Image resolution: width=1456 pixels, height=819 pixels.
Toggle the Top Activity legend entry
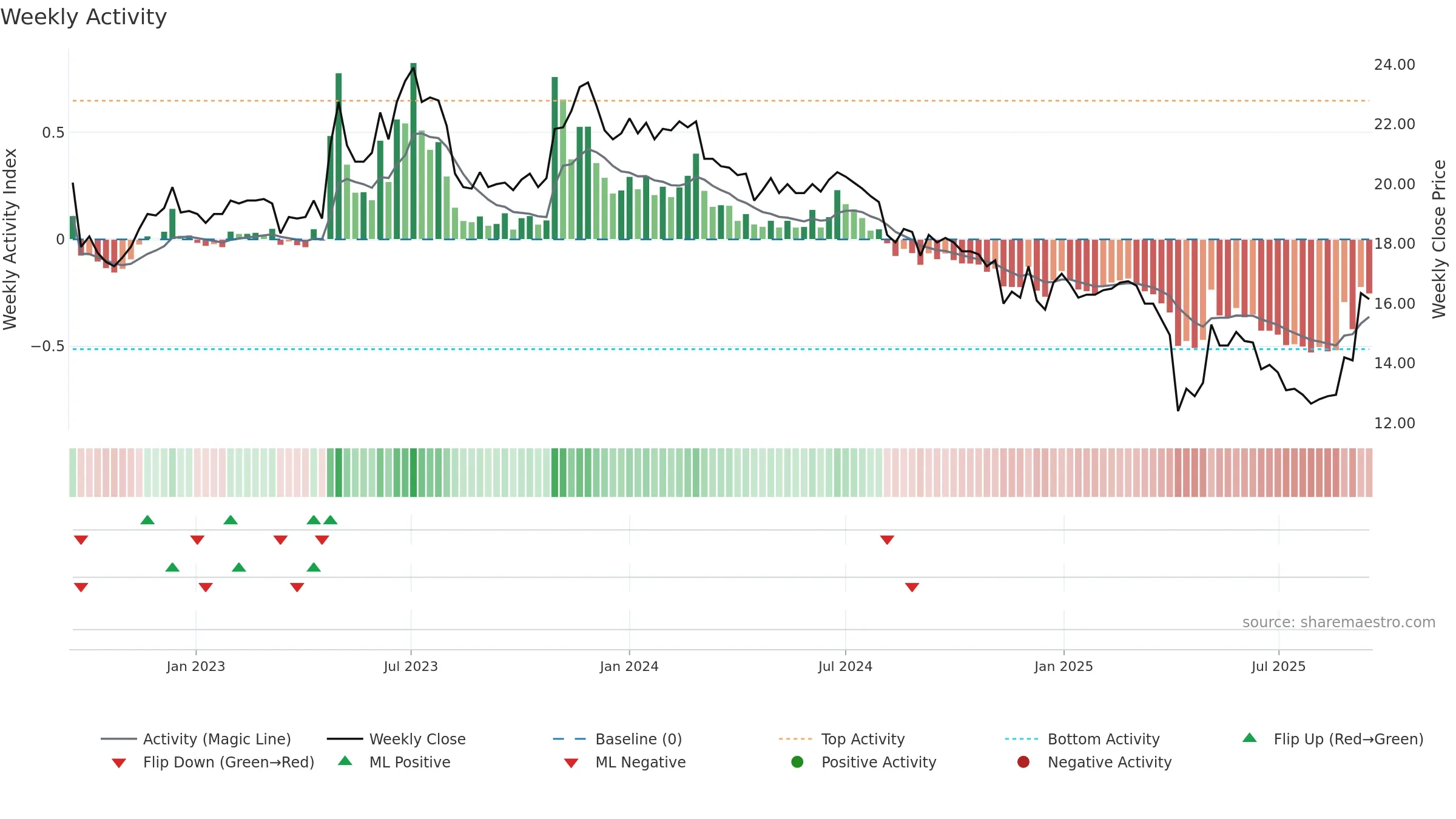(x=841, y=739)
